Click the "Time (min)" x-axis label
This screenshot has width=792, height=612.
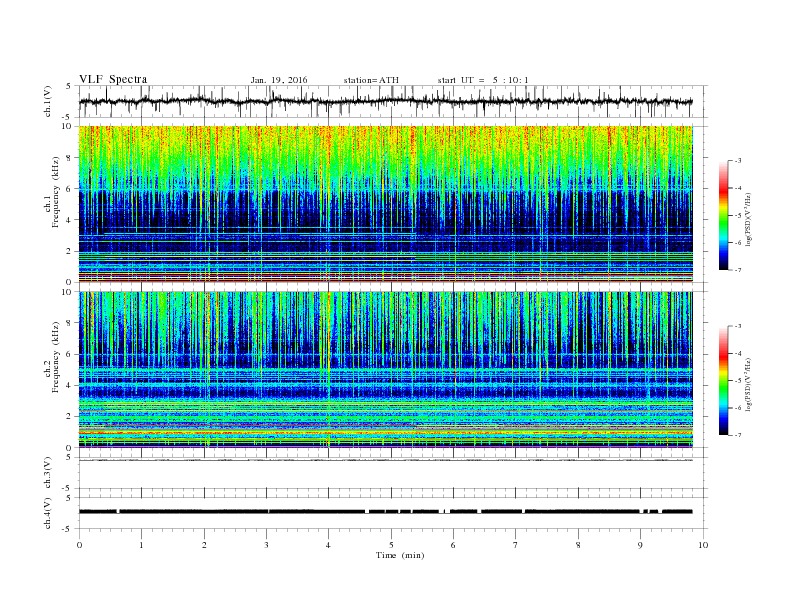click(400, 555)
